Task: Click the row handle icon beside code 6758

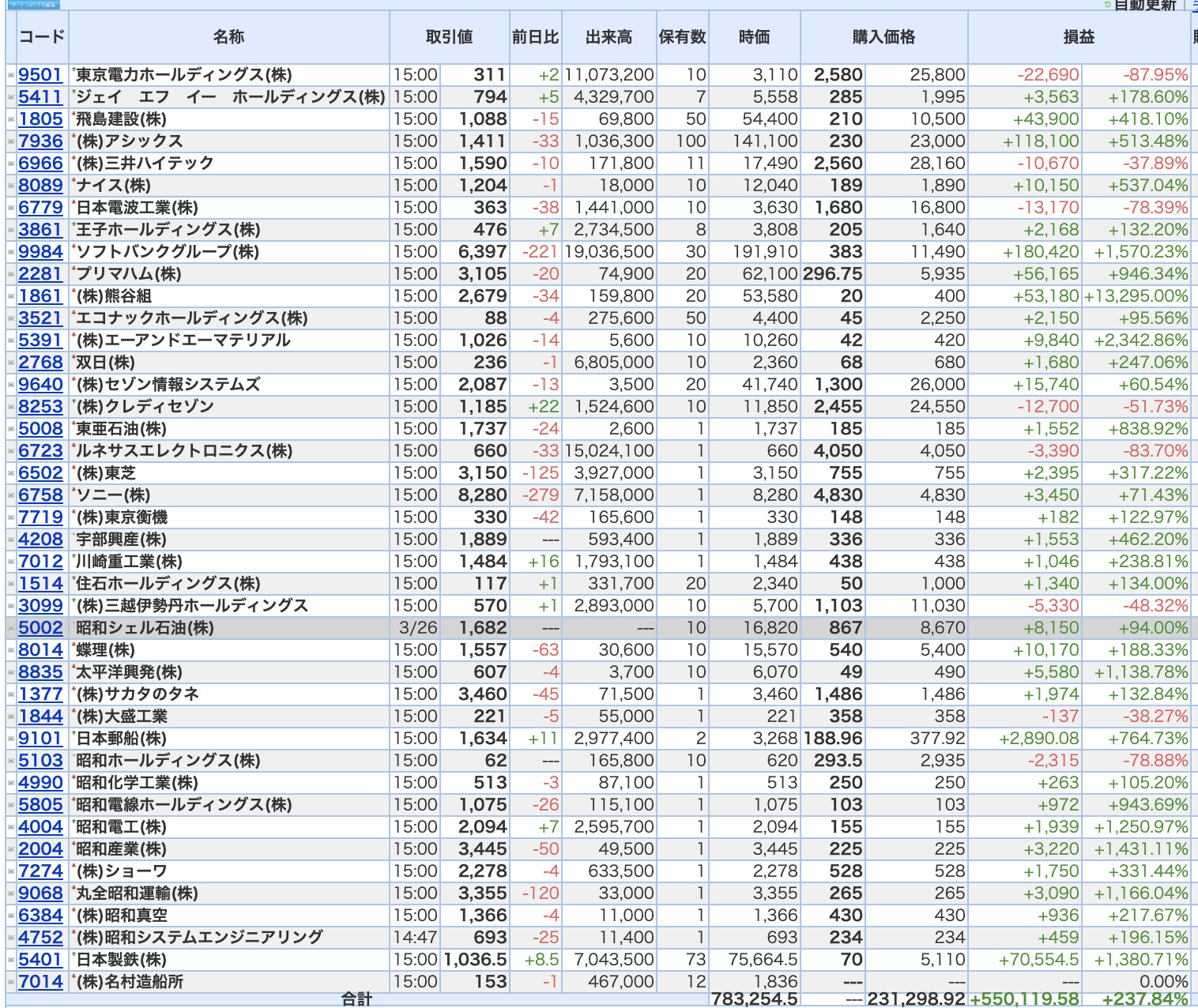Action: (x=11, y=495)
